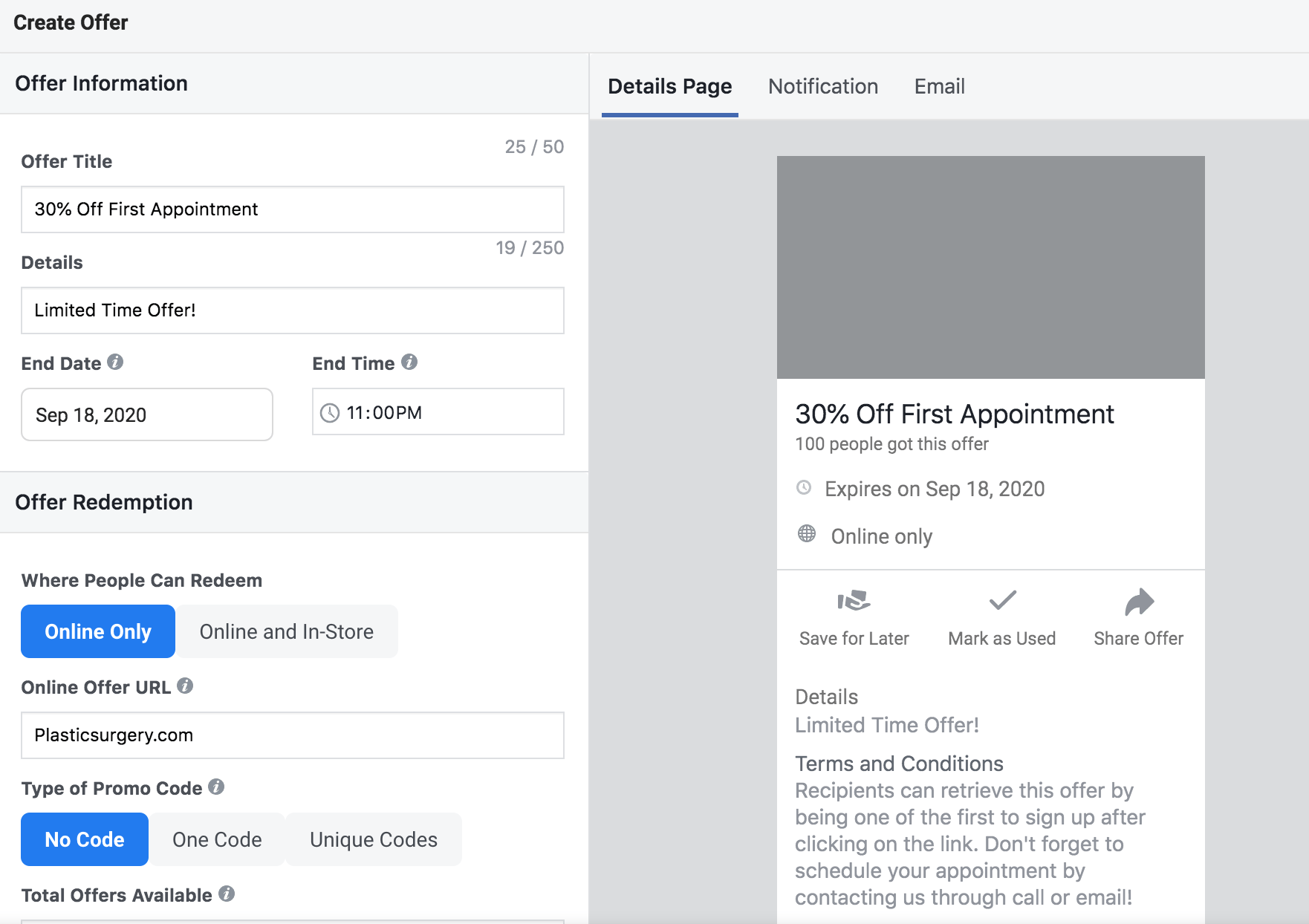This screenshot has height=924, width=1309.
Task: Click the Total Offers Available info icon
Action: click(227, 894)
